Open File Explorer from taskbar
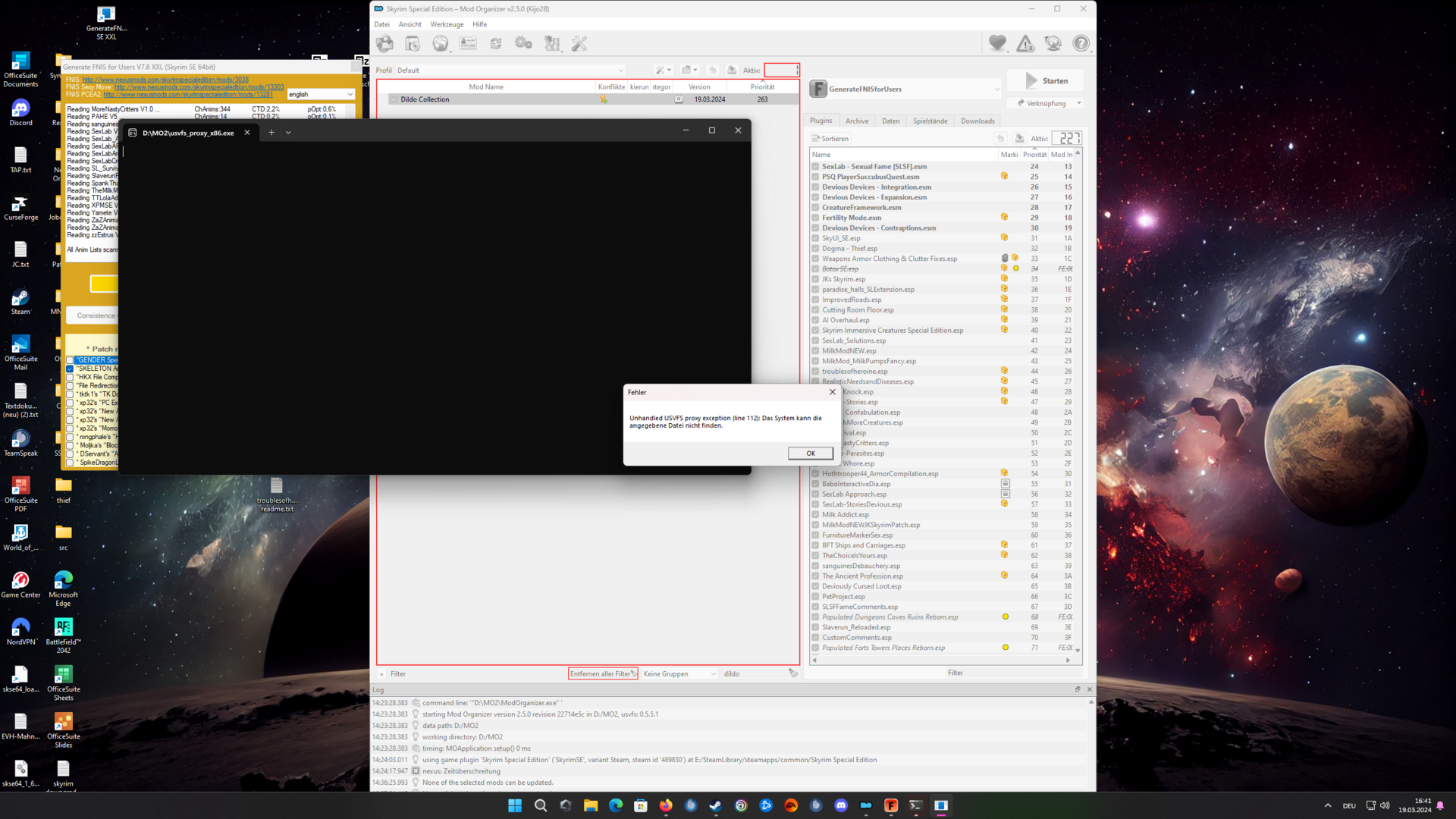 pos(591,805)
